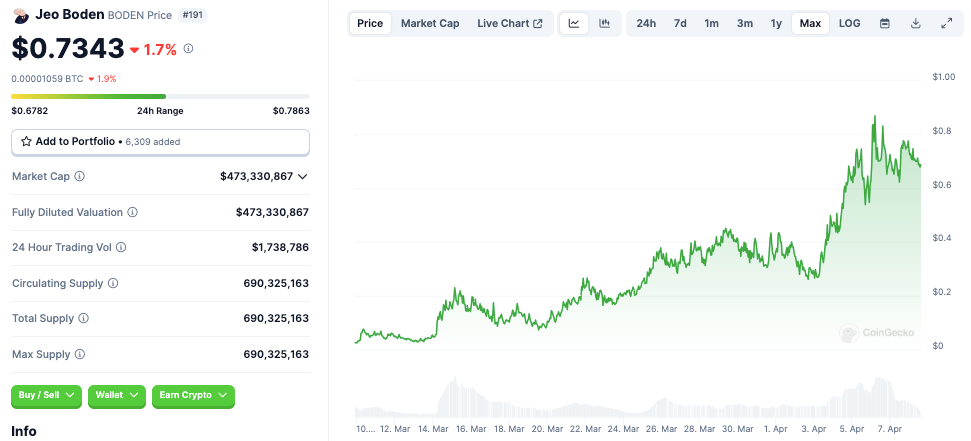The height and width of the screenshot is (441, 971).
Task: Expand the Market Cap value chevron
Action: click(x=302, y=177)
